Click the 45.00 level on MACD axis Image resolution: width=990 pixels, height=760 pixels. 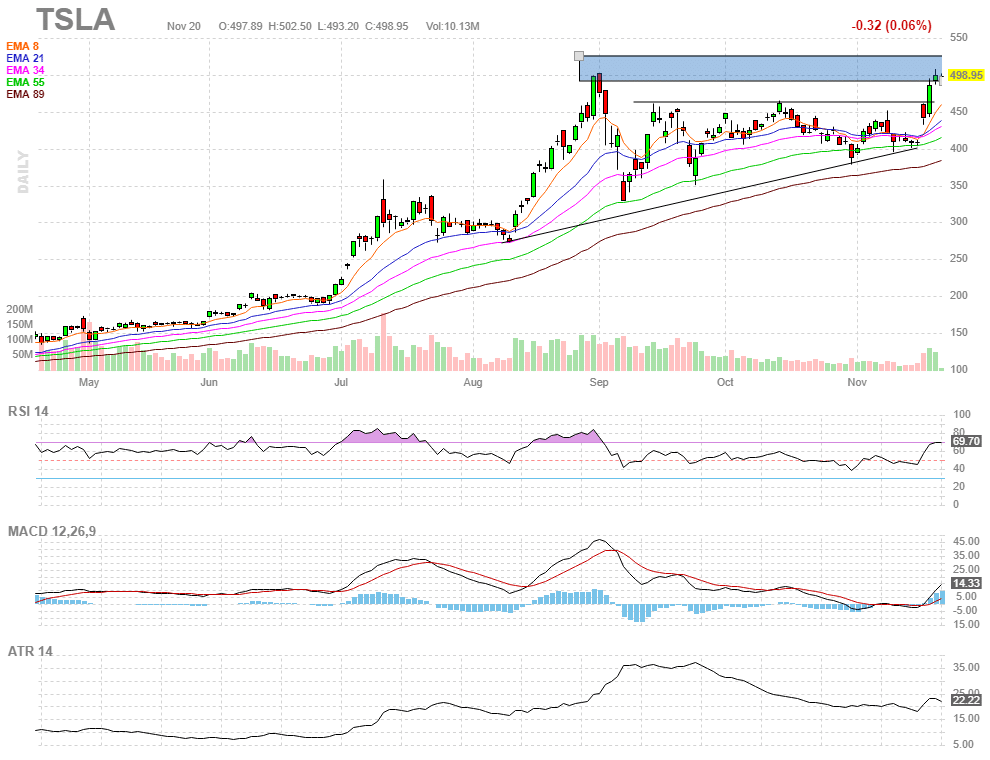(x=966, y=542)
